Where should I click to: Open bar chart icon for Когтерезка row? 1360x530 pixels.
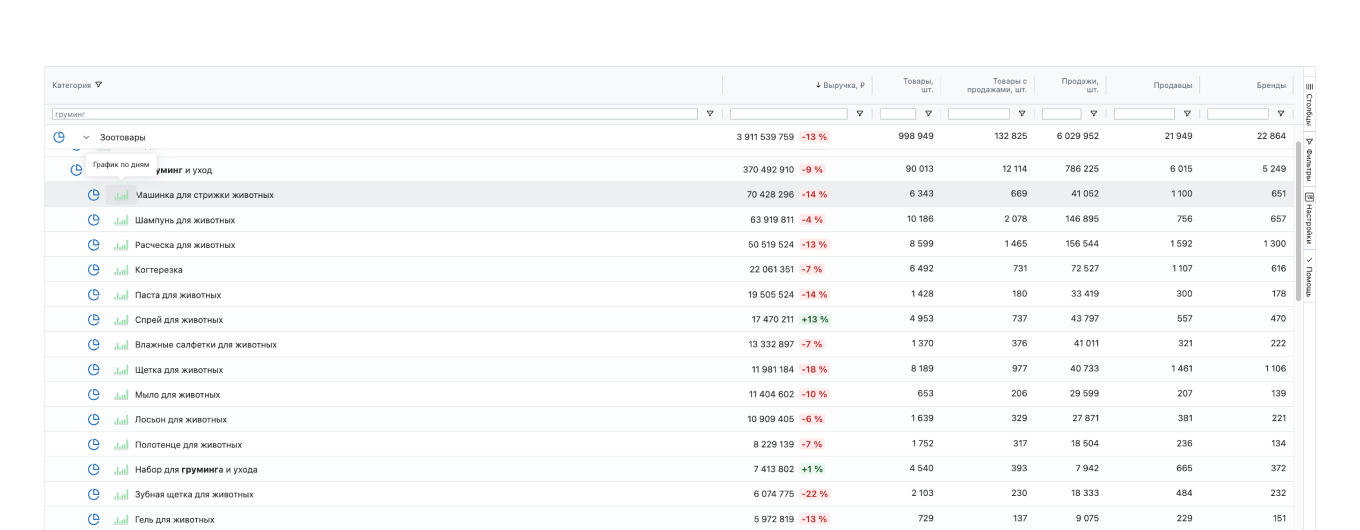121,270
